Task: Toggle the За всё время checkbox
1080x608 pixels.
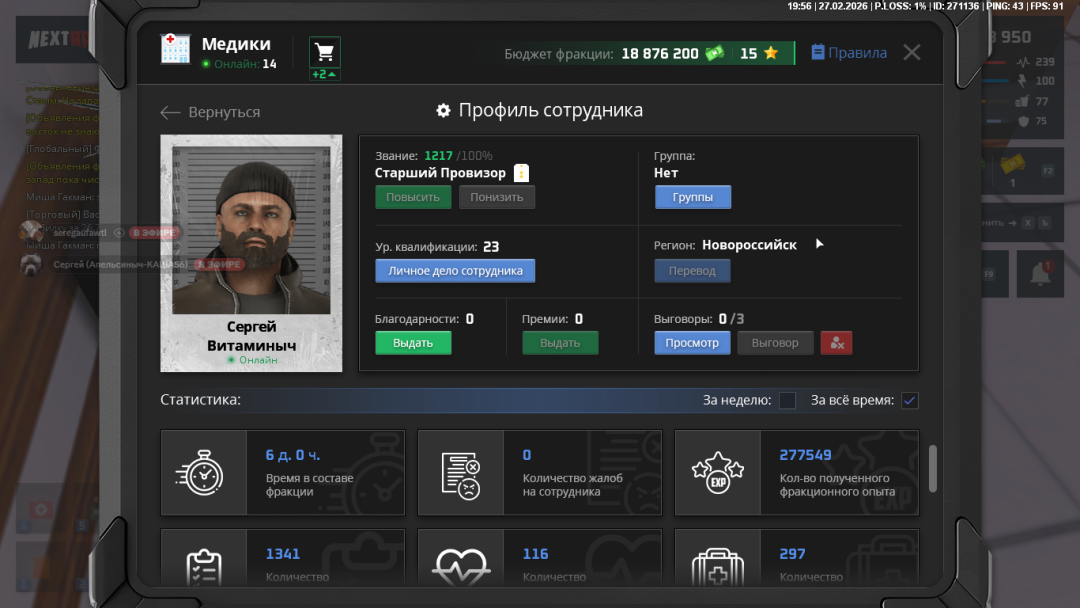Action: coord(909,401)
